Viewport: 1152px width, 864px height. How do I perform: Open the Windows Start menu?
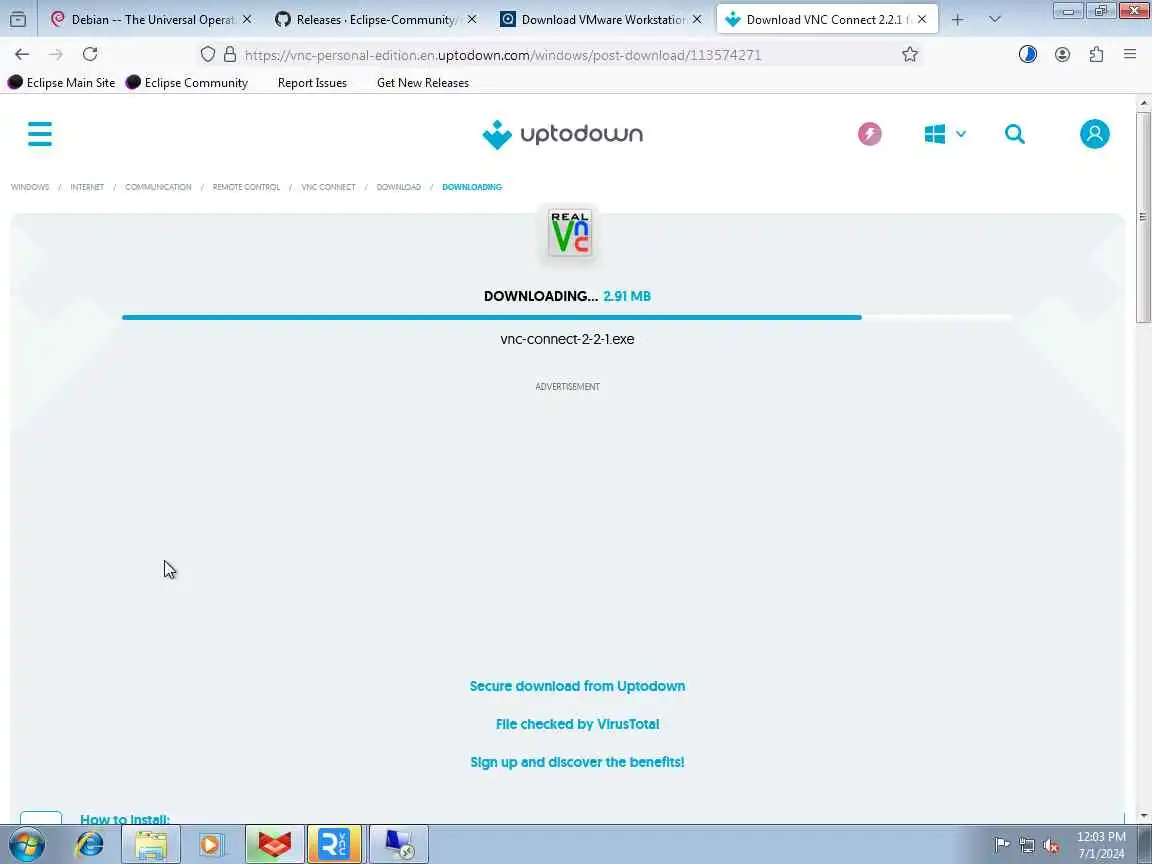pyautogui.click(x=26, y=845)
